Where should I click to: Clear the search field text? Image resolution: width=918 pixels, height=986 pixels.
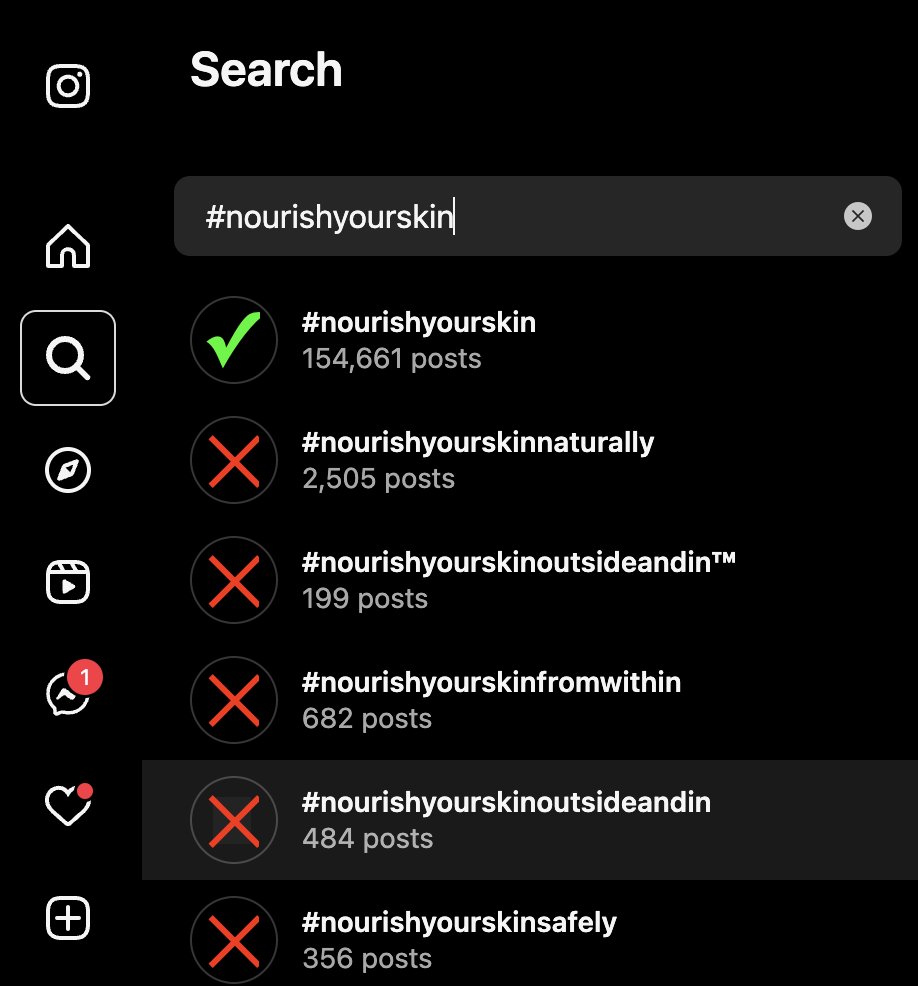tap(857, 216)
